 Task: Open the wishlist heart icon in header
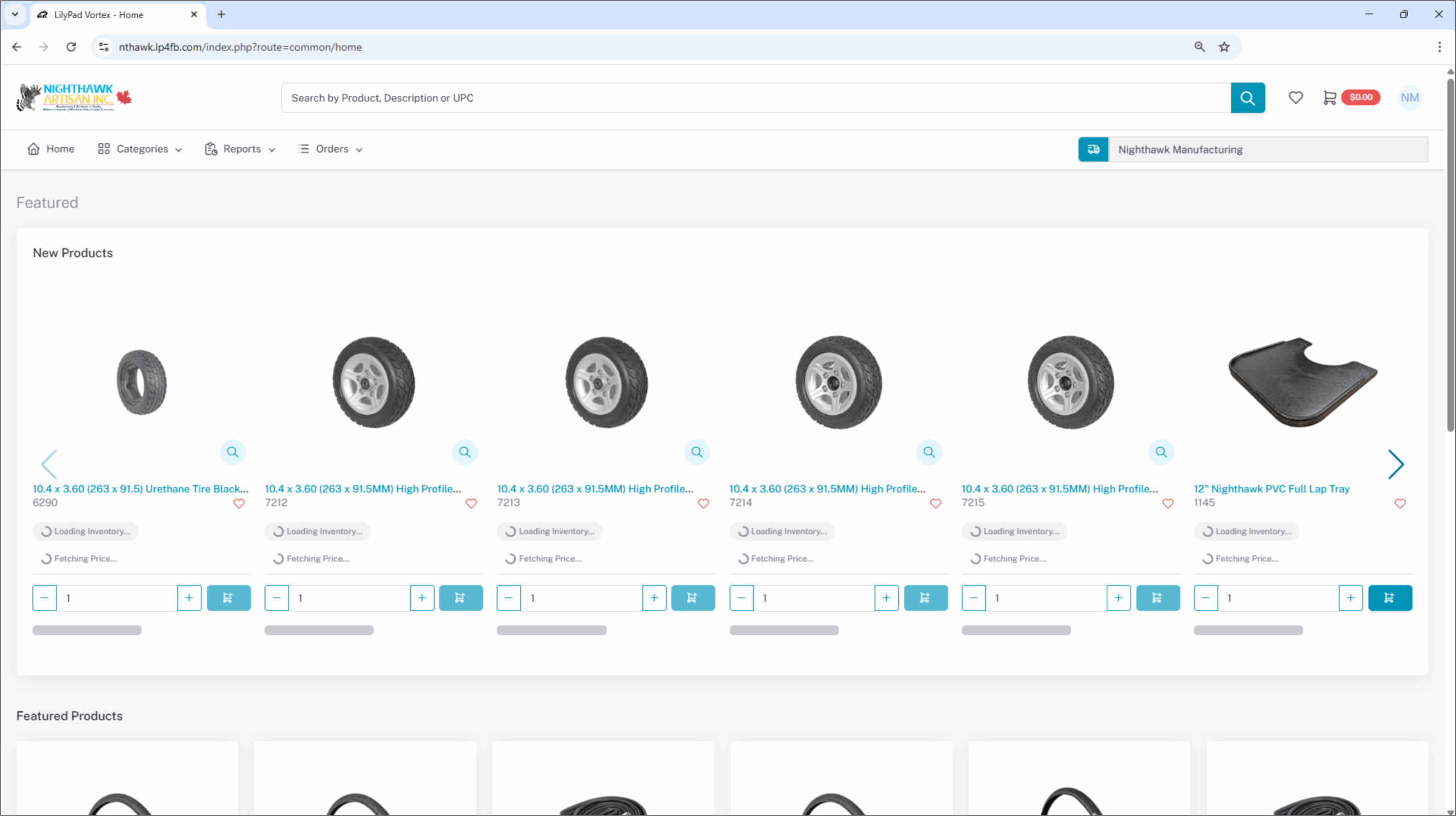click(1295, 97)
